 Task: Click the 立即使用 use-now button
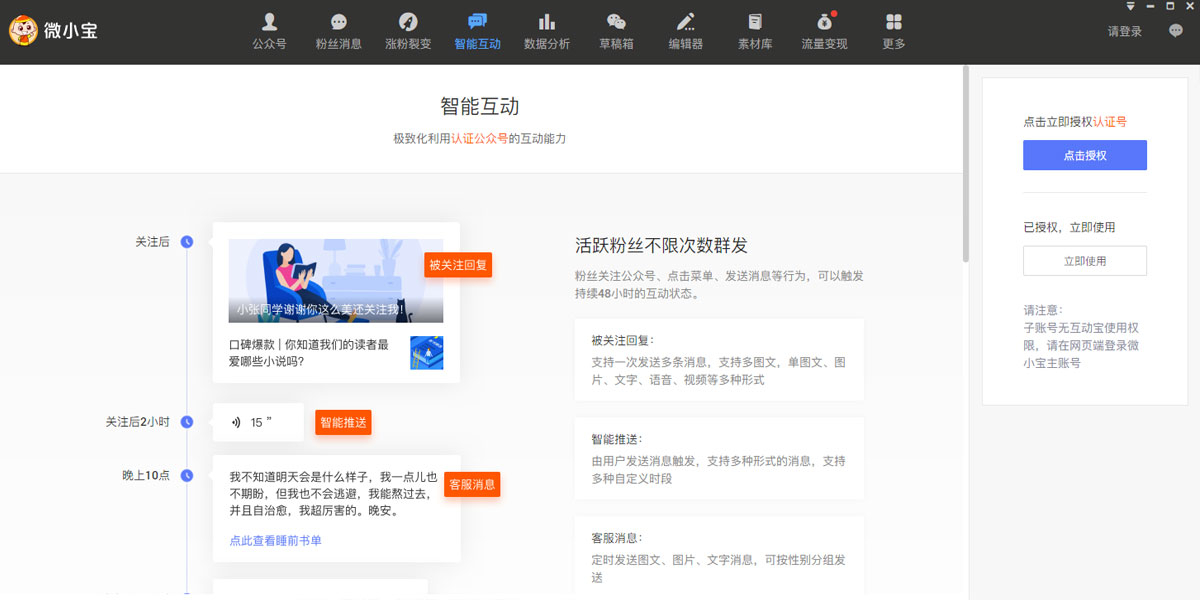tap(1084, 260)
